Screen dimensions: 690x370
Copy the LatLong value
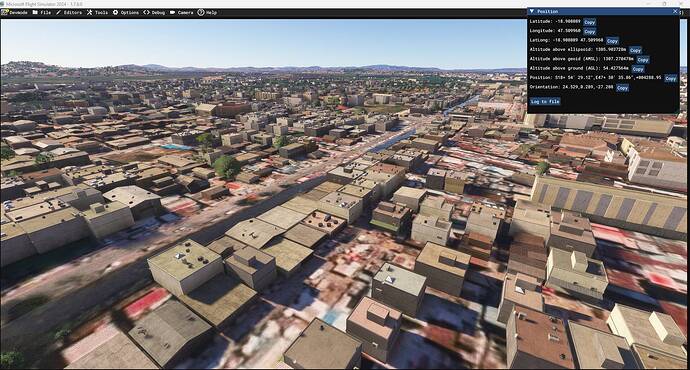coord(612,41)
